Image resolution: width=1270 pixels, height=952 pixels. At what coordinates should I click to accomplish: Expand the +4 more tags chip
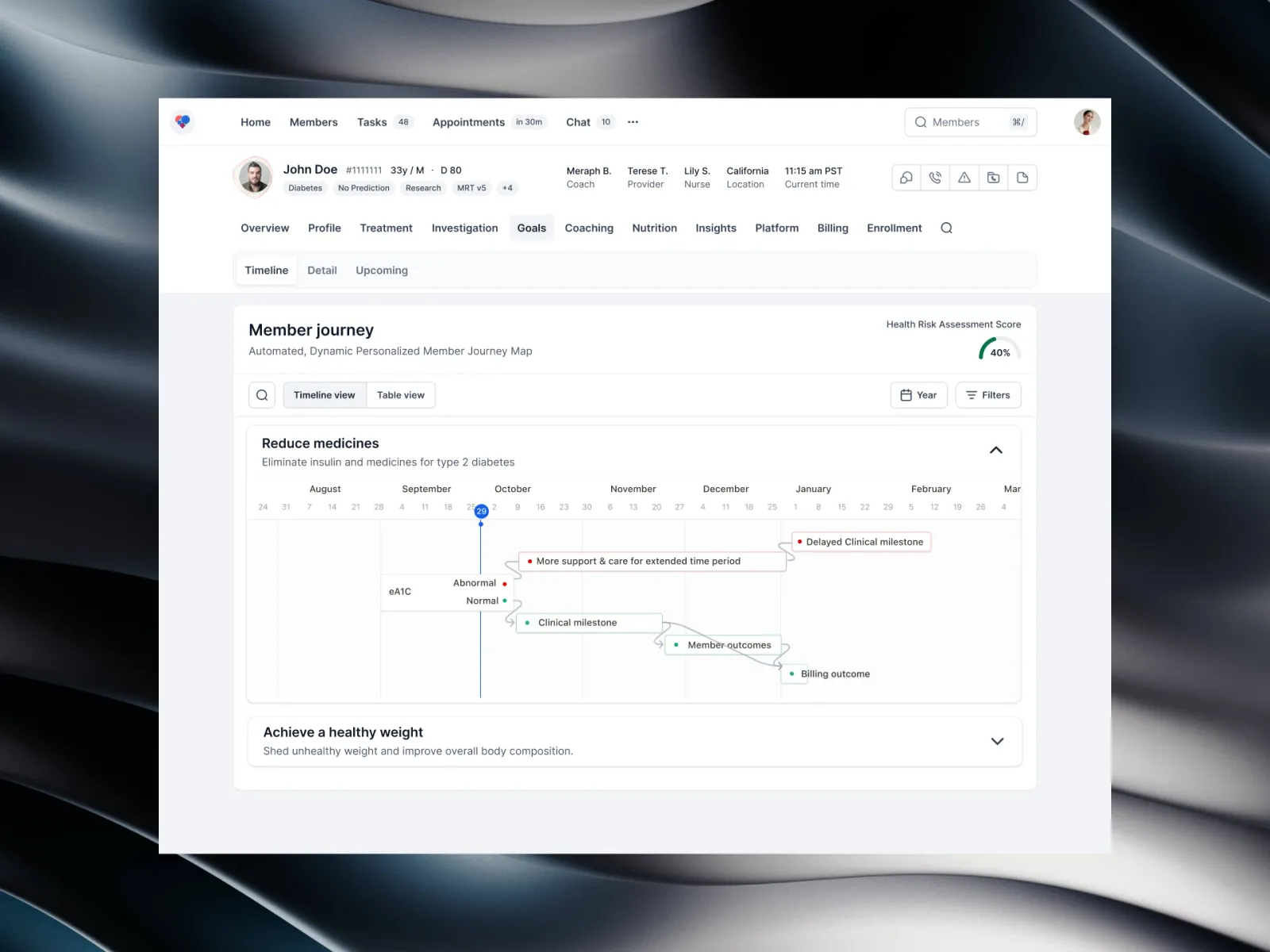[x=507, y=188]
